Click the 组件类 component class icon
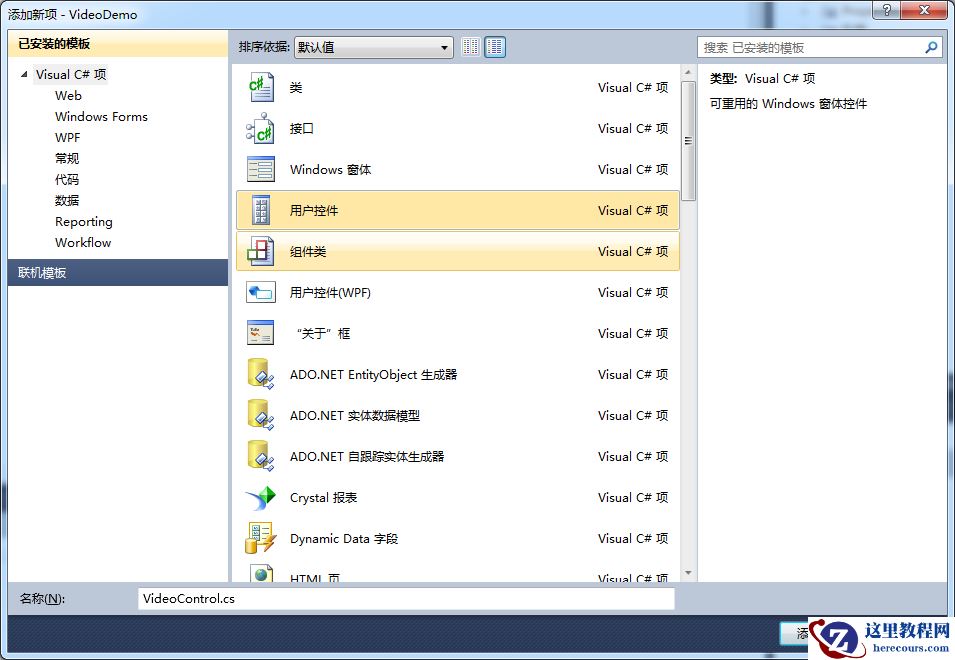This screenshot has width=955, height=660. coord(261,251)
